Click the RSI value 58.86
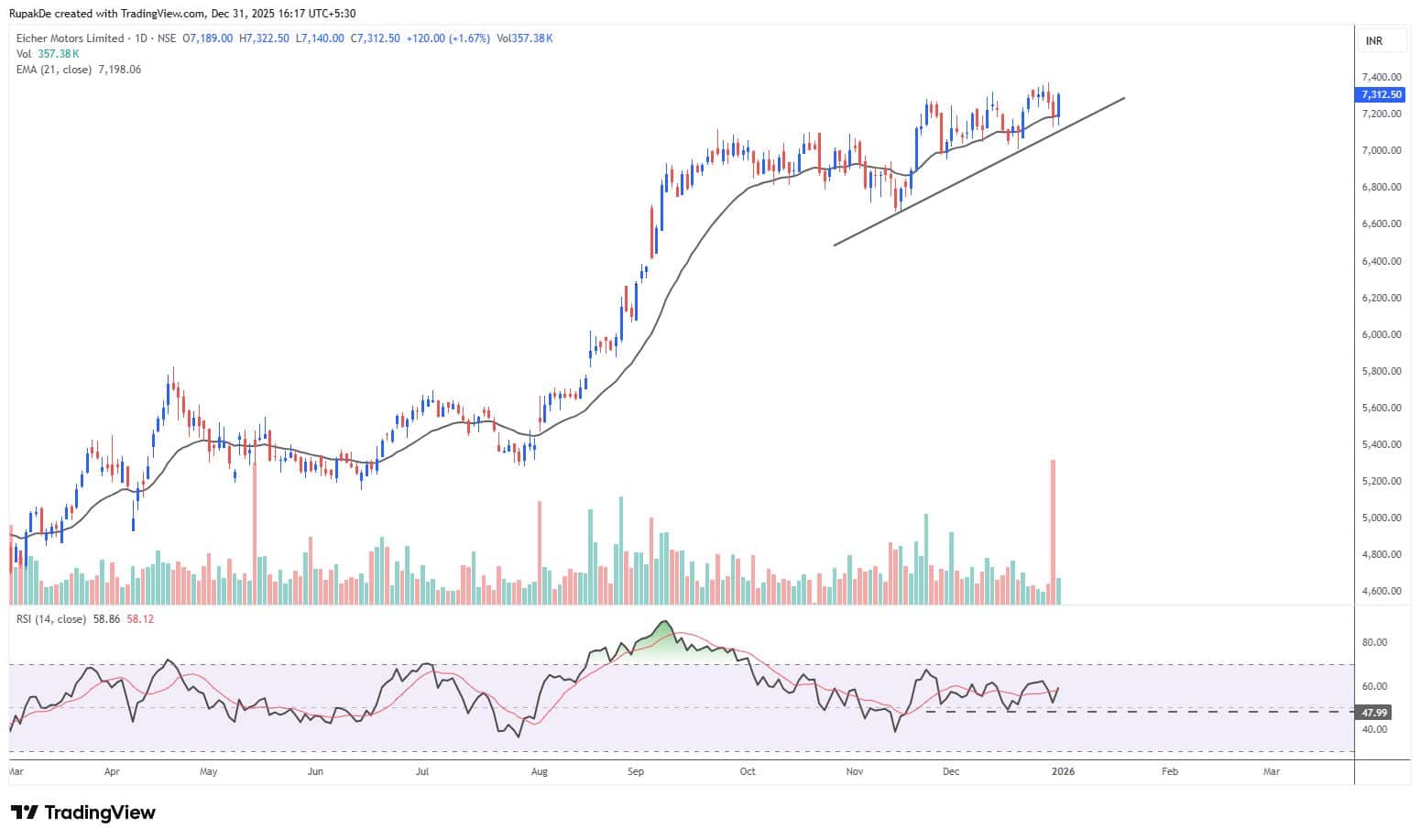Viewport: 1420px width, 840px height. [107, 619]
